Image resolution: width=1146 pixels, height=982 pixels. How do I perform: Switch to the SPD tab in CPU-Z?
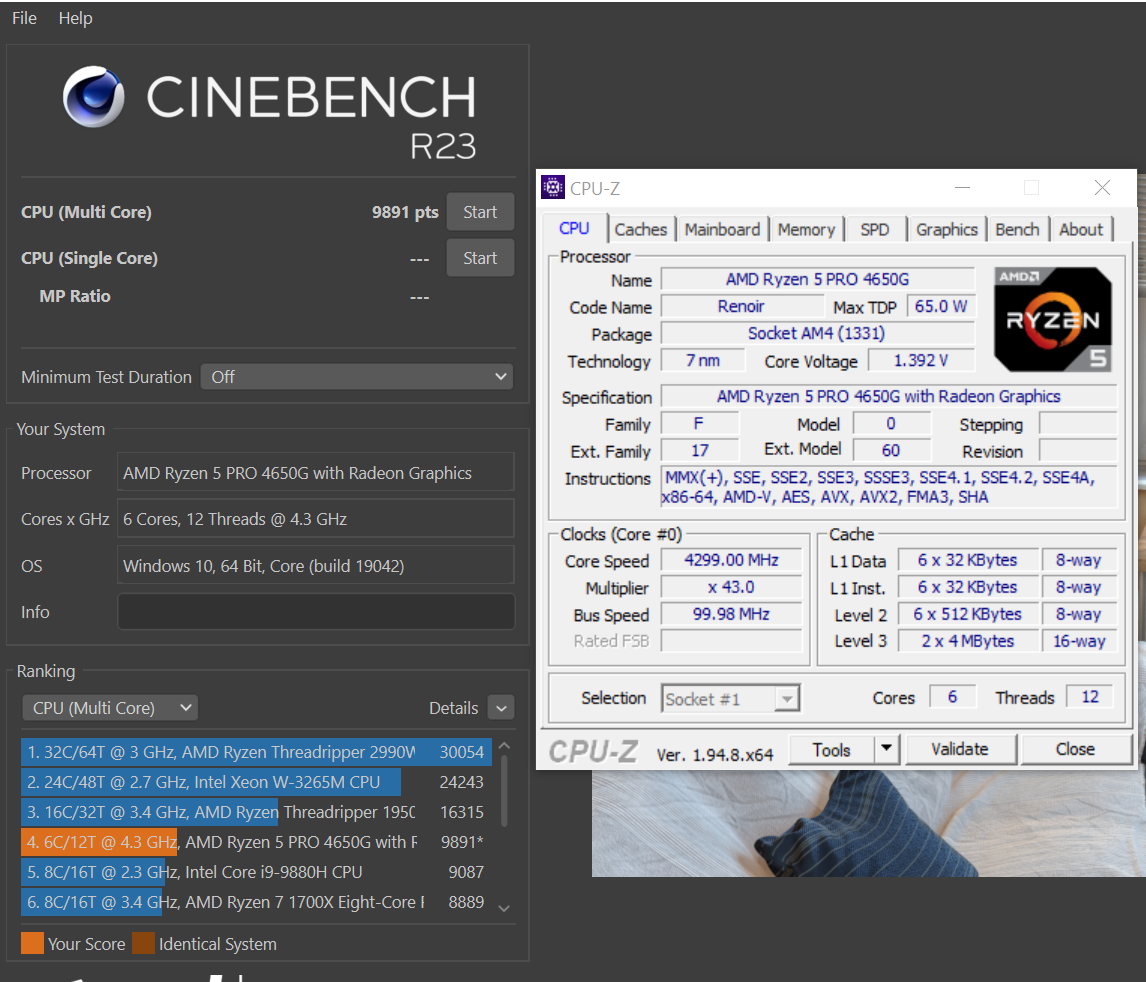pyautogui.click(x=875, y=229)
